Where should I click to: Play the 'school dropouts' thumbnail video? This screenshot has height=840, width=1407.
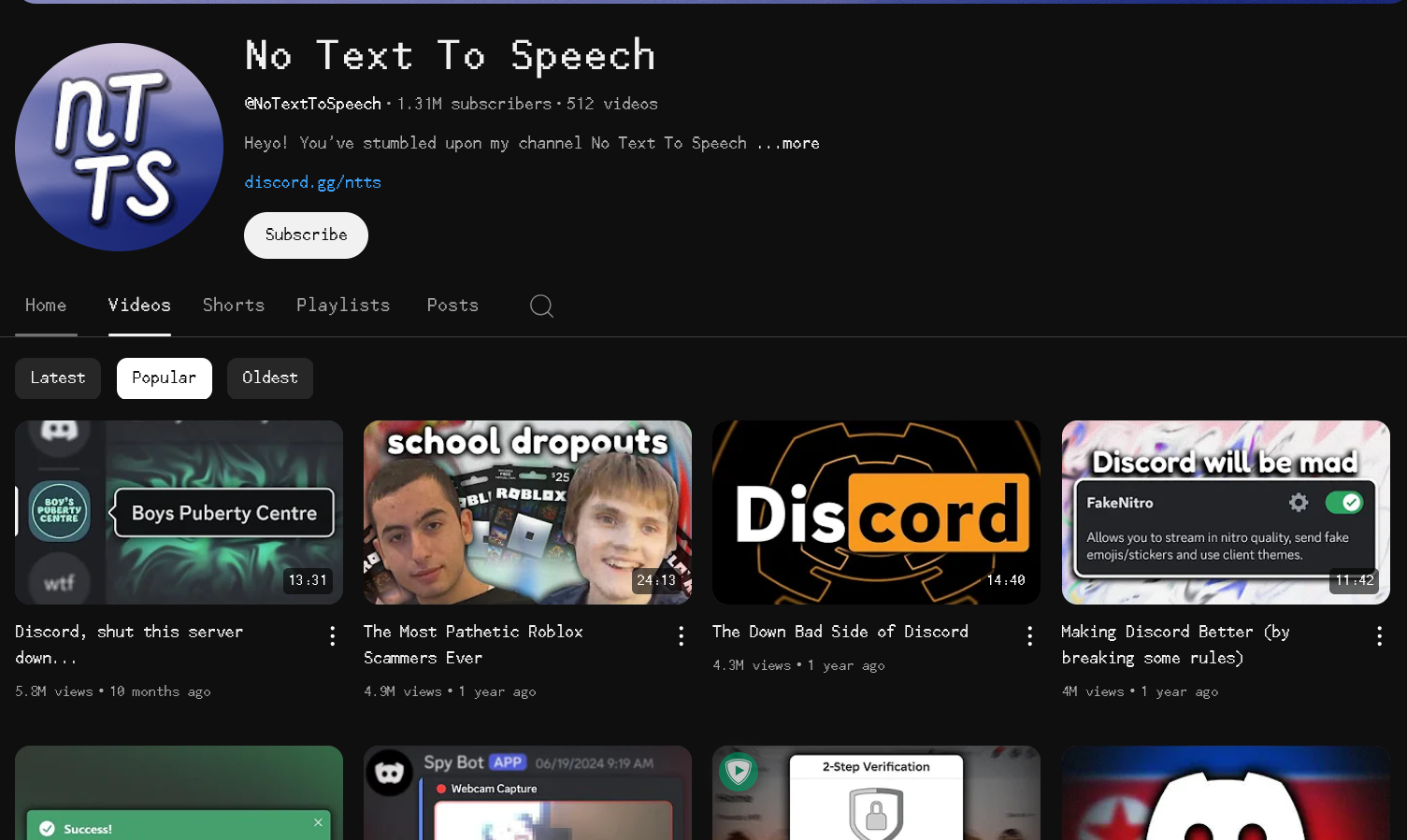527,512
